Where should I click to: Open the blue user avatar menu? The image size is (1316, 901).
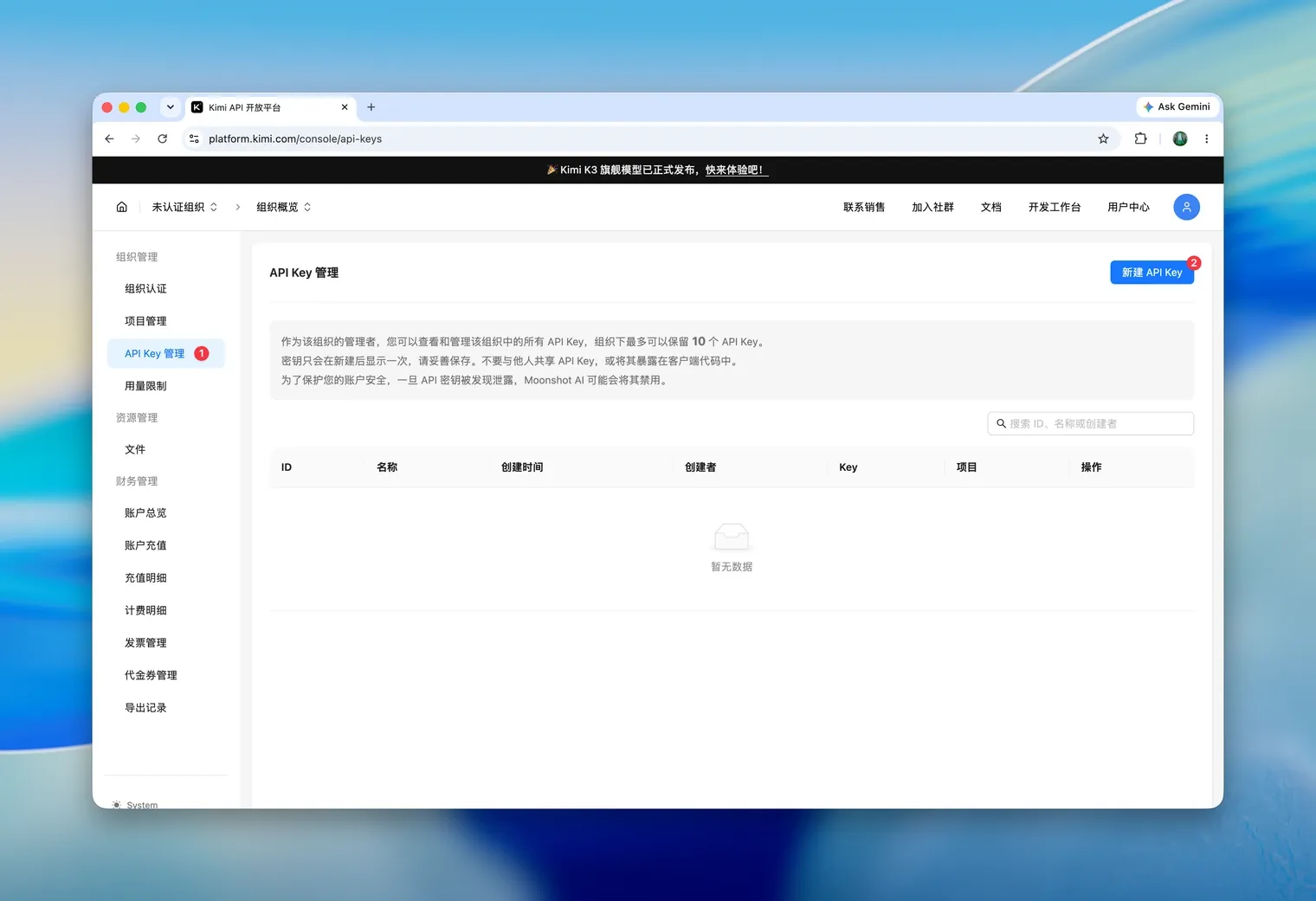tap(1186, 207)
